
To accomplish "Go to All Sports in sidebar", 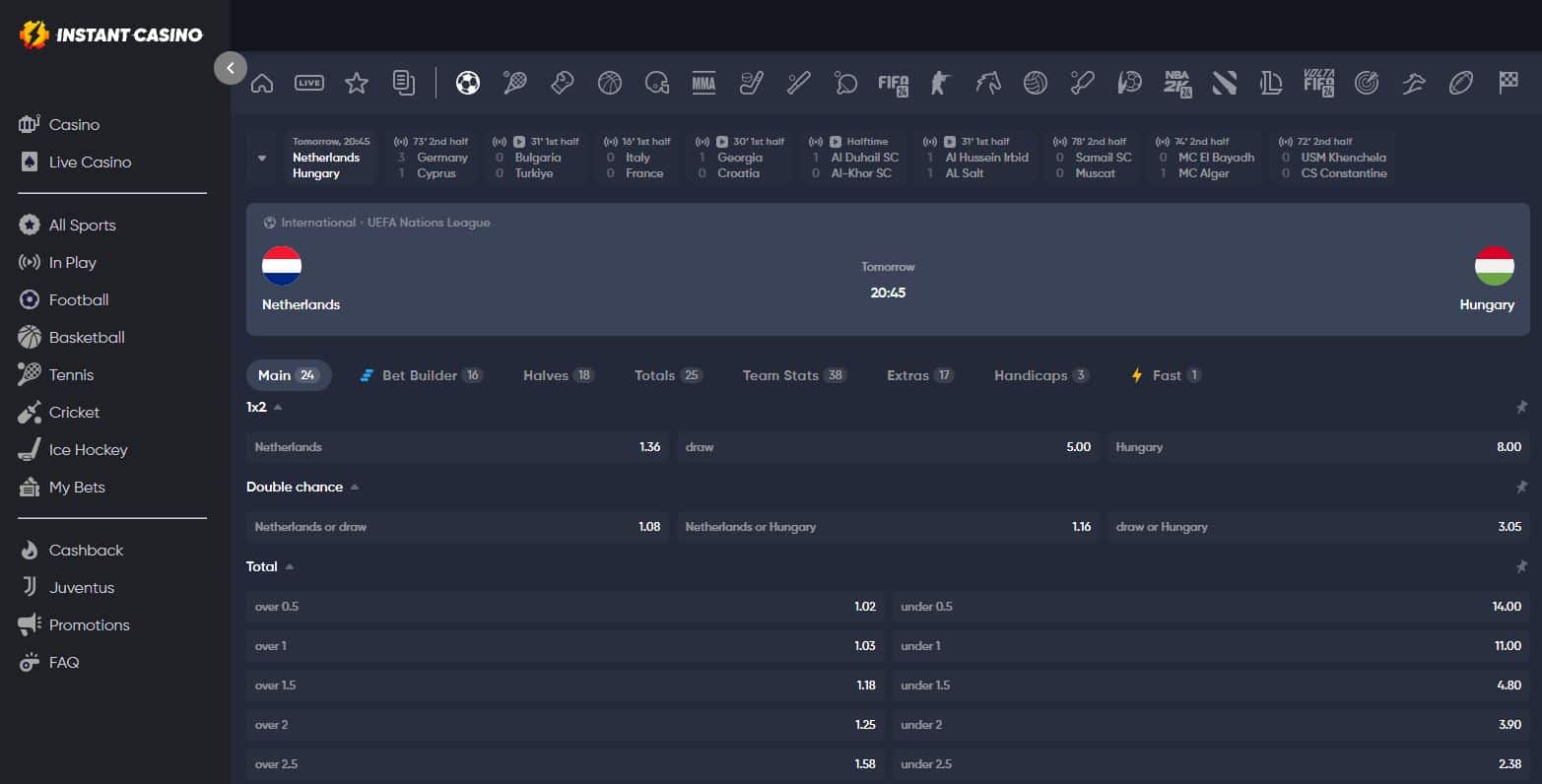I will coord(82,226).
